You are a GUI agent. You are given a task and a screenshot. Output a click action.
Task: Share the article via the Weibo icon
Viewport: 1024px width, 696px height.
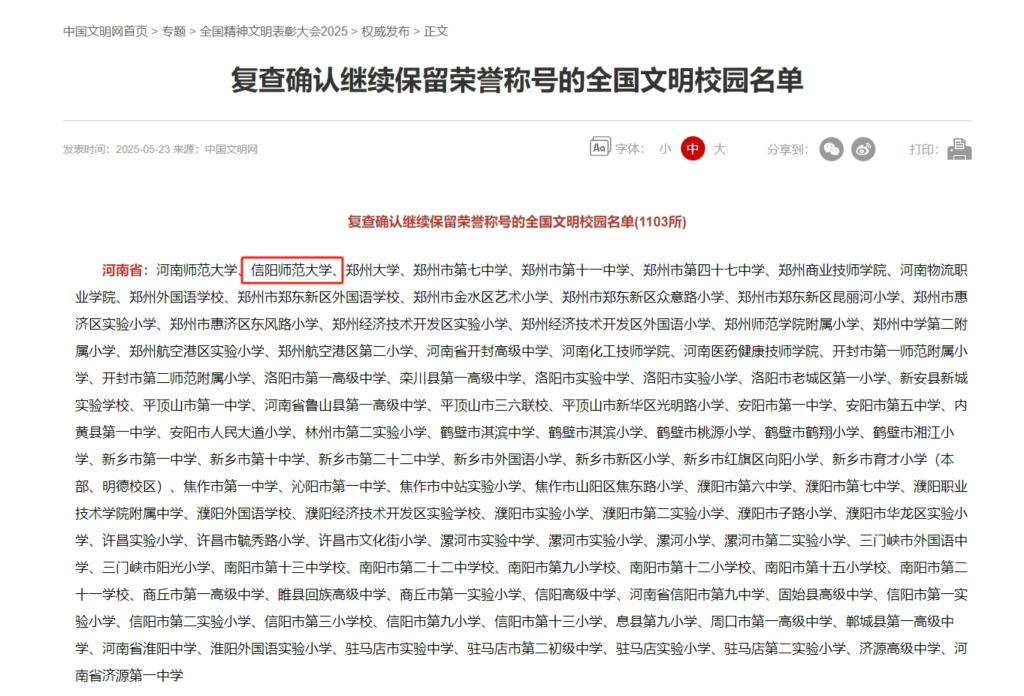coord(863,150)
